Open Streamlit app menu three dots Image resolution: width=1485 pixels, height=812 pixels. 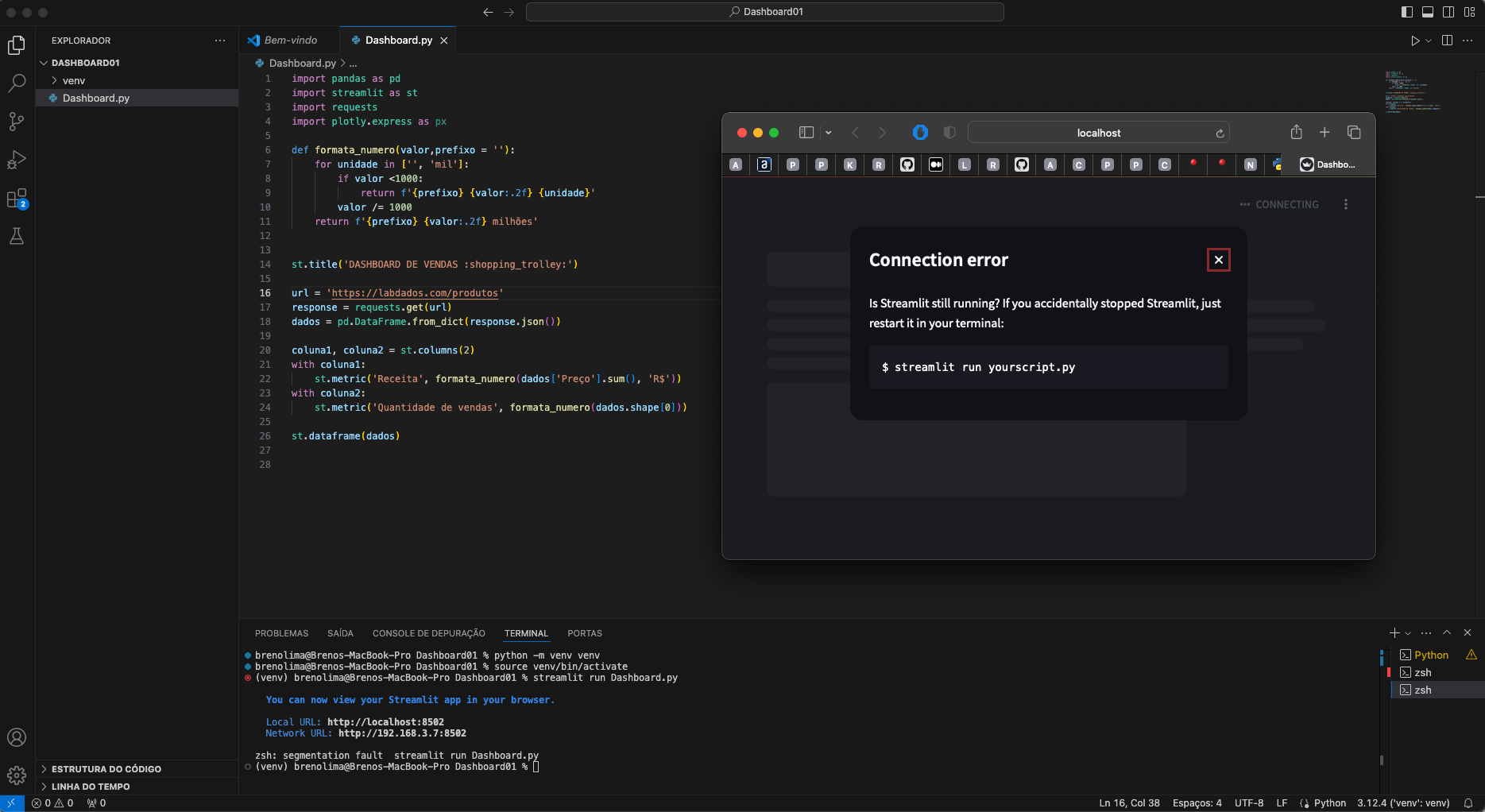click(x=1345, y=204)
